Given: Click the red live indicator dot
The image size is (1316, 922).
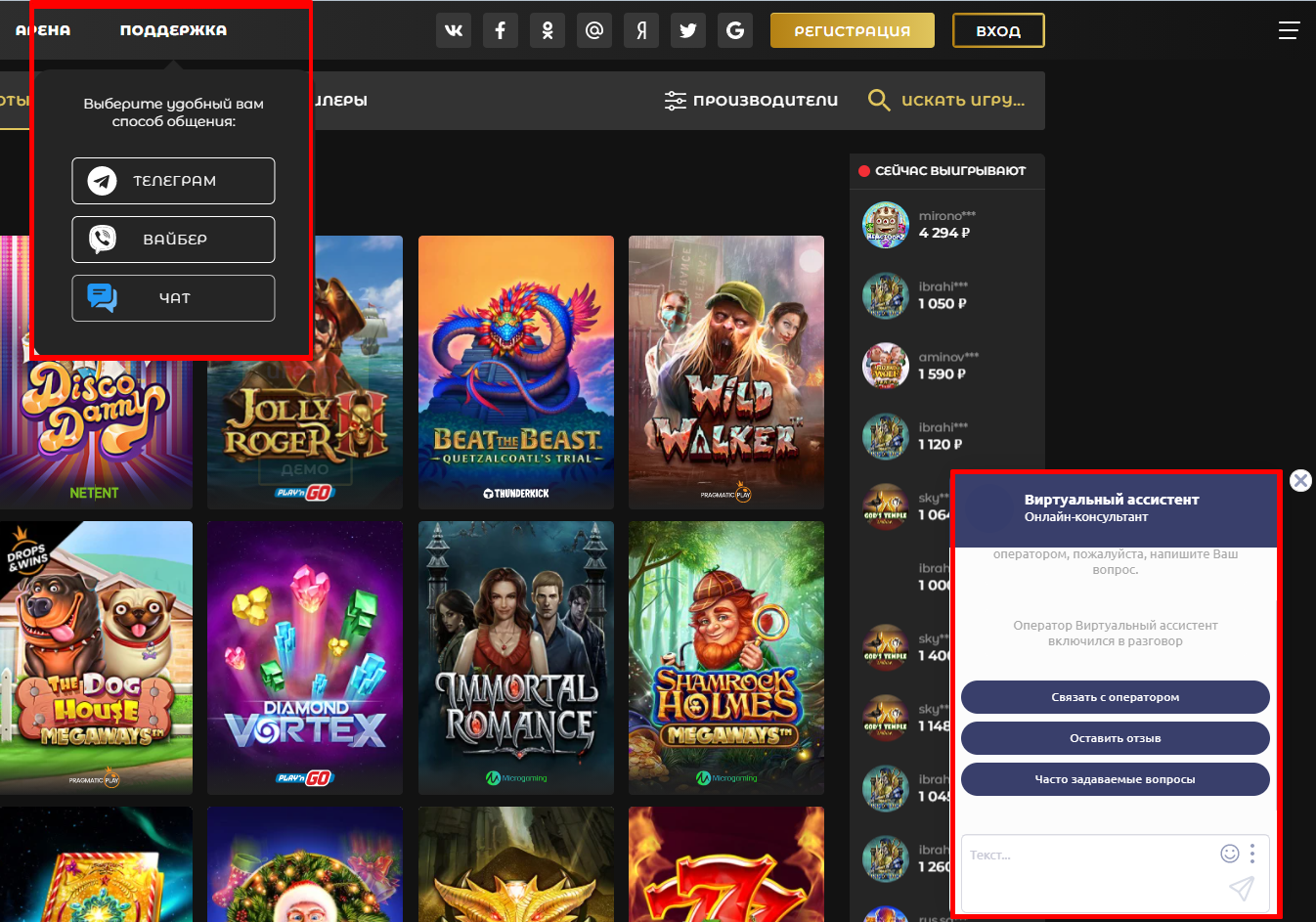Looking at the screenshot, I should 864,171.
